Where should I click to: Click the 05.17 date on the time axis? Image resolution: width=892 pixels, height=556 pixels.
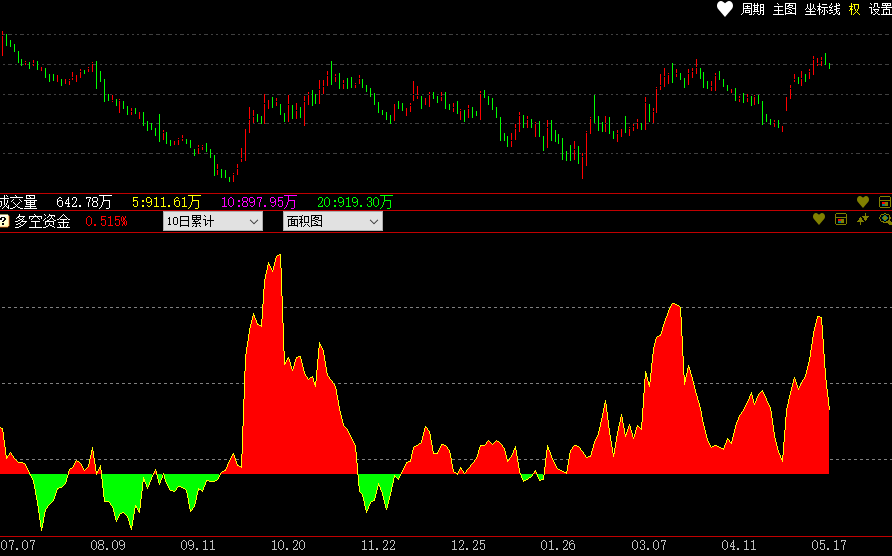829,545
